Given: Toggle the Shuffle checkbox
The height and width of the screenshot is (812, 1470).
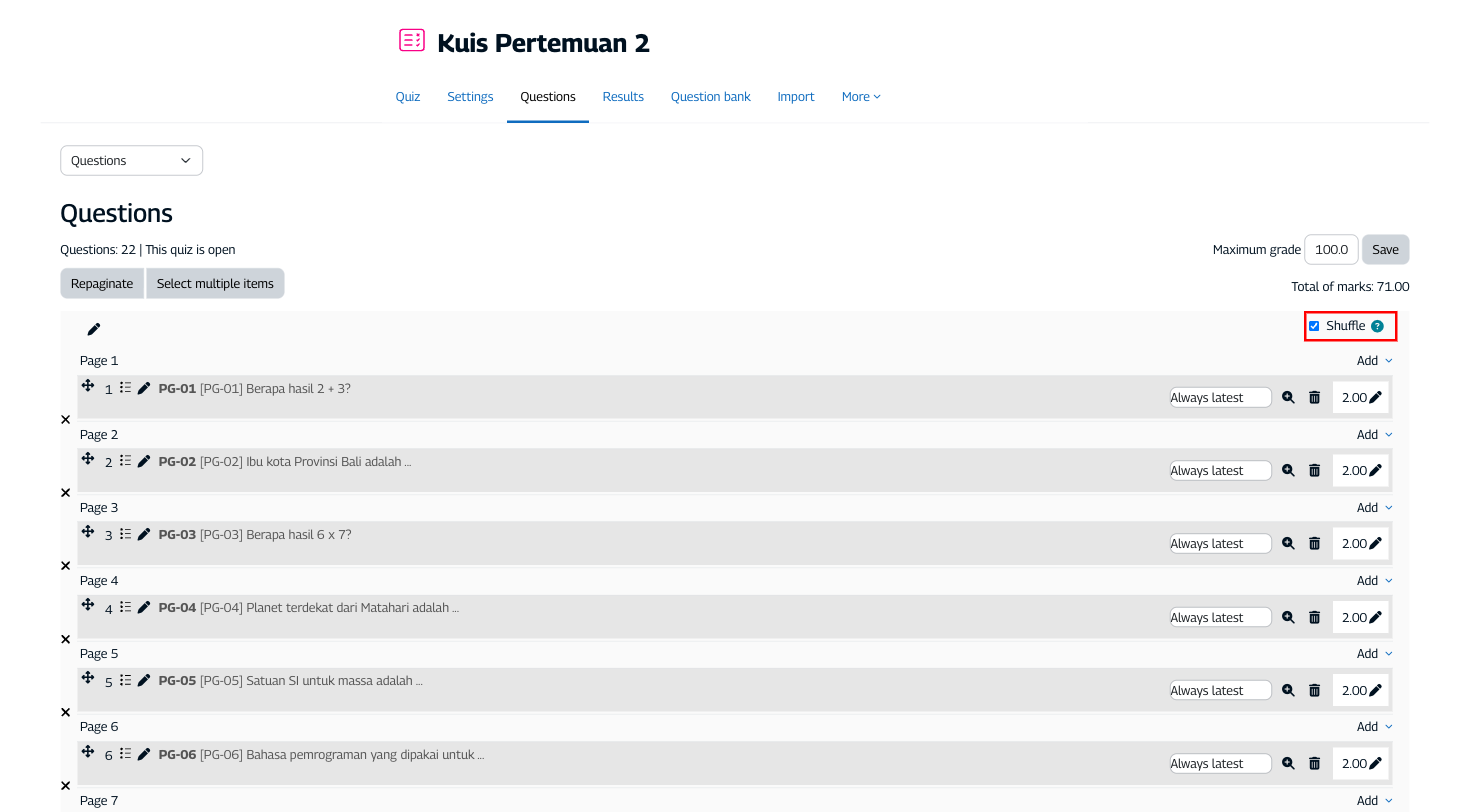Looking at the screenshot, I should point(1314,326).
